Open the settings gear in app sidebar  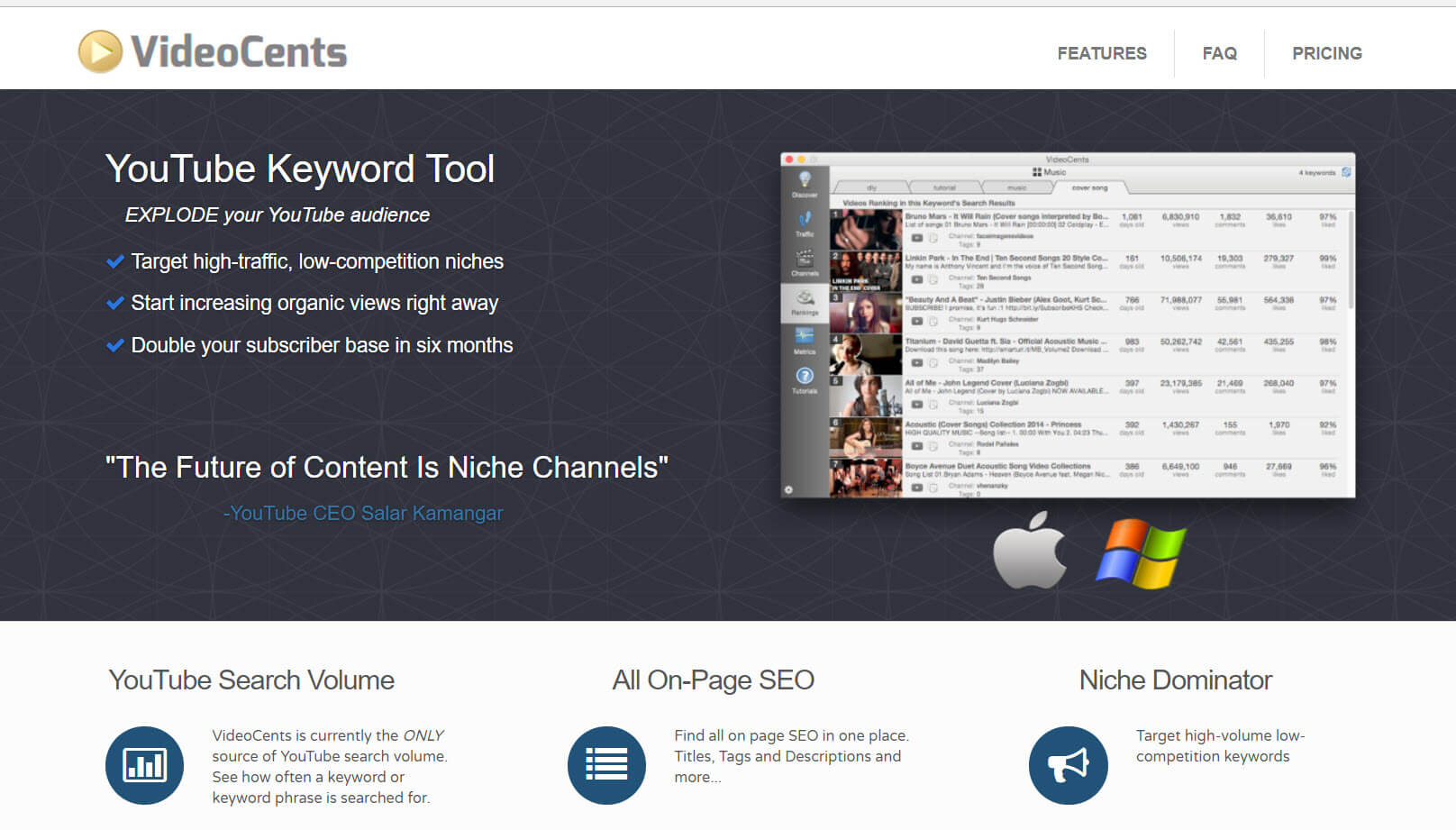tap(788, 489)
